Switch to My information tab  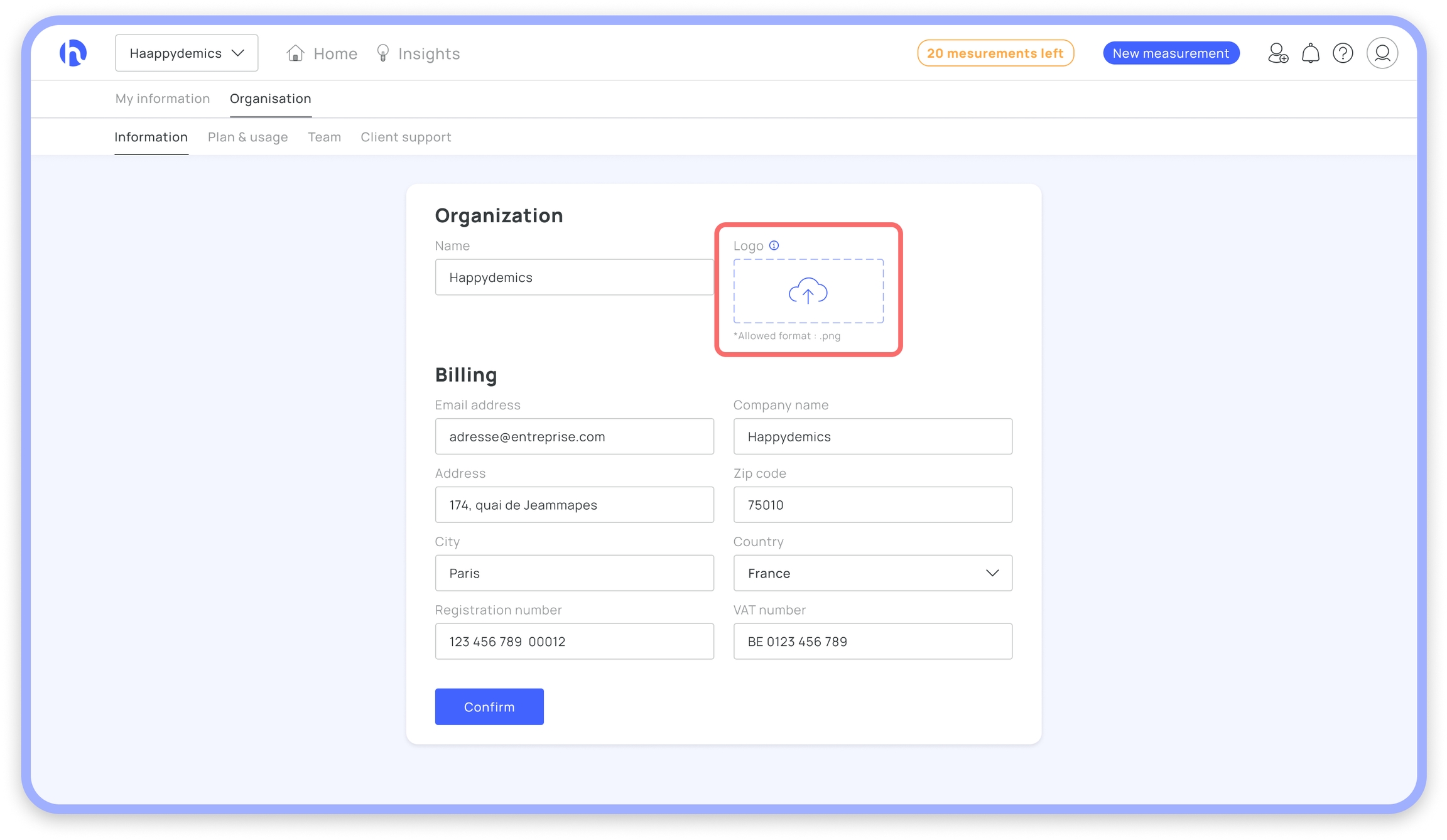tap(162, 99)
